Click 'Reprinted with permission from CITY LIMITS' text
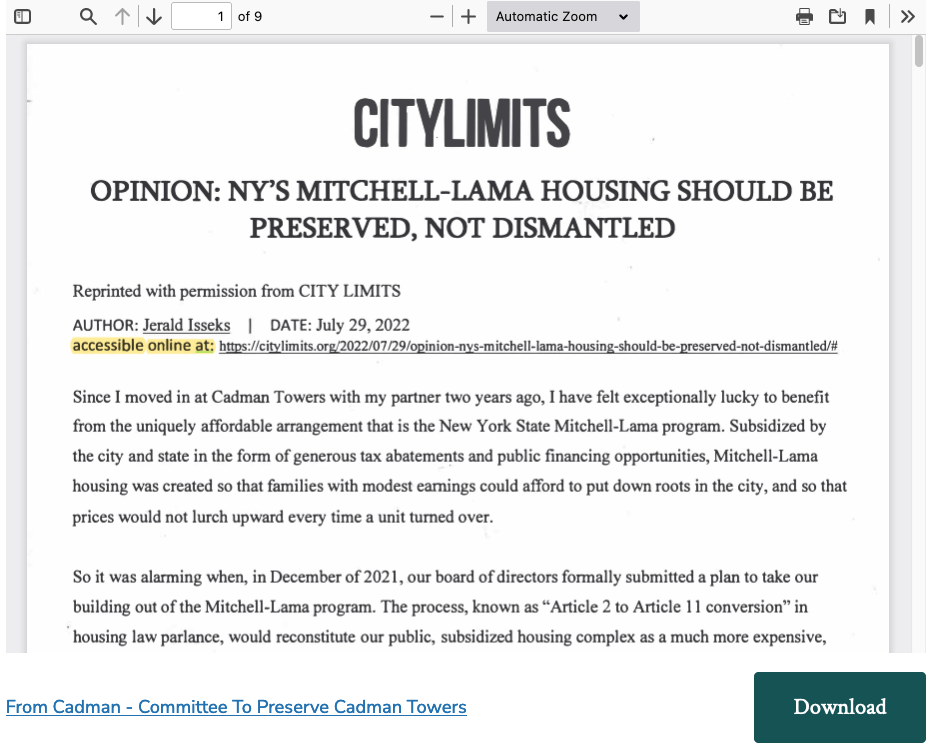This screenshot has height=749, width=929. pyautogui.click(x=236, y=291)
